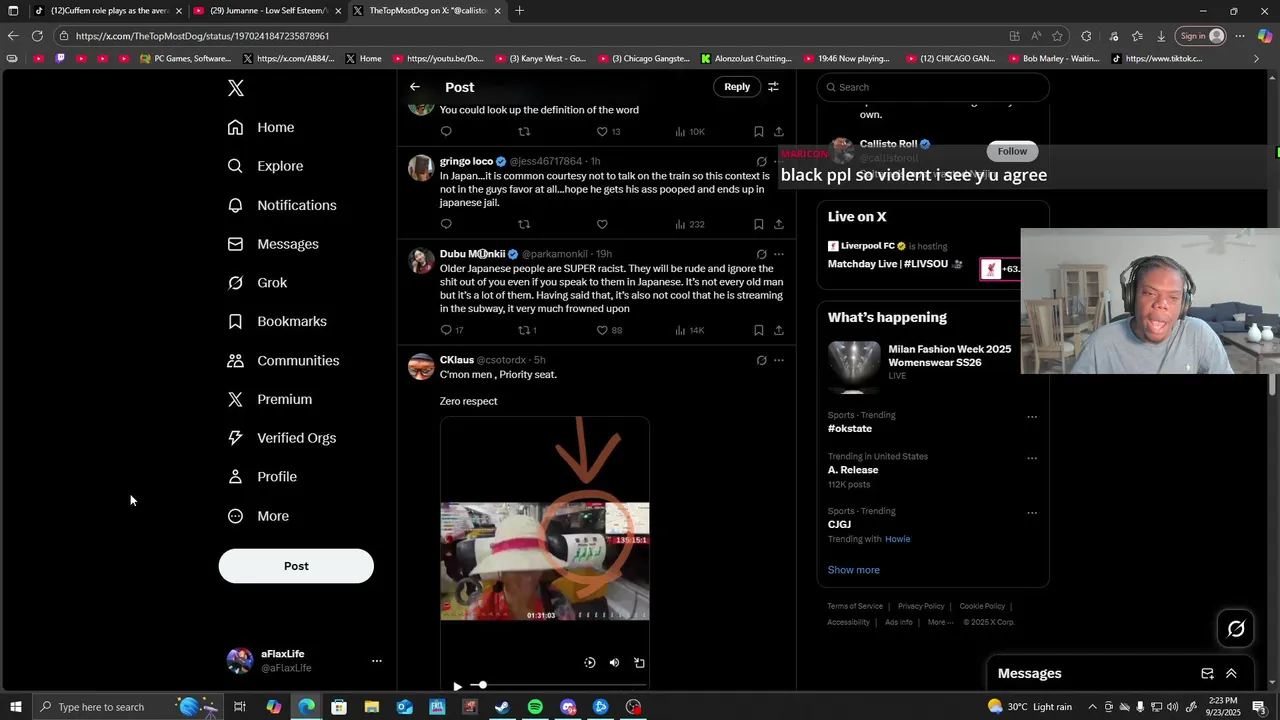
Task: Open the CKlaus video thumbnail
Action: click(545, 561)
